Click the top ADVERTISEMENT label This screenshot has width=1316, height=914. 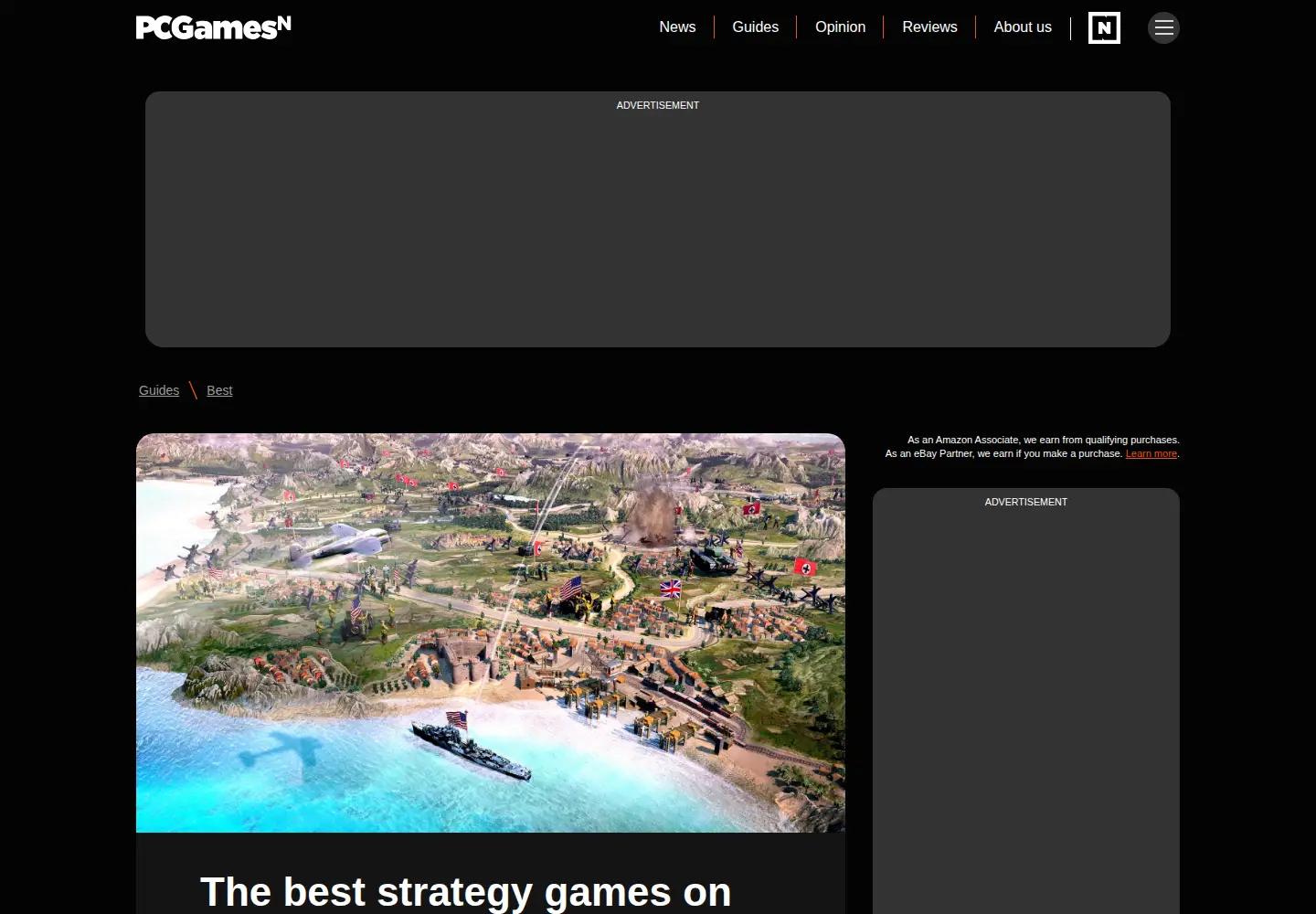658,105
